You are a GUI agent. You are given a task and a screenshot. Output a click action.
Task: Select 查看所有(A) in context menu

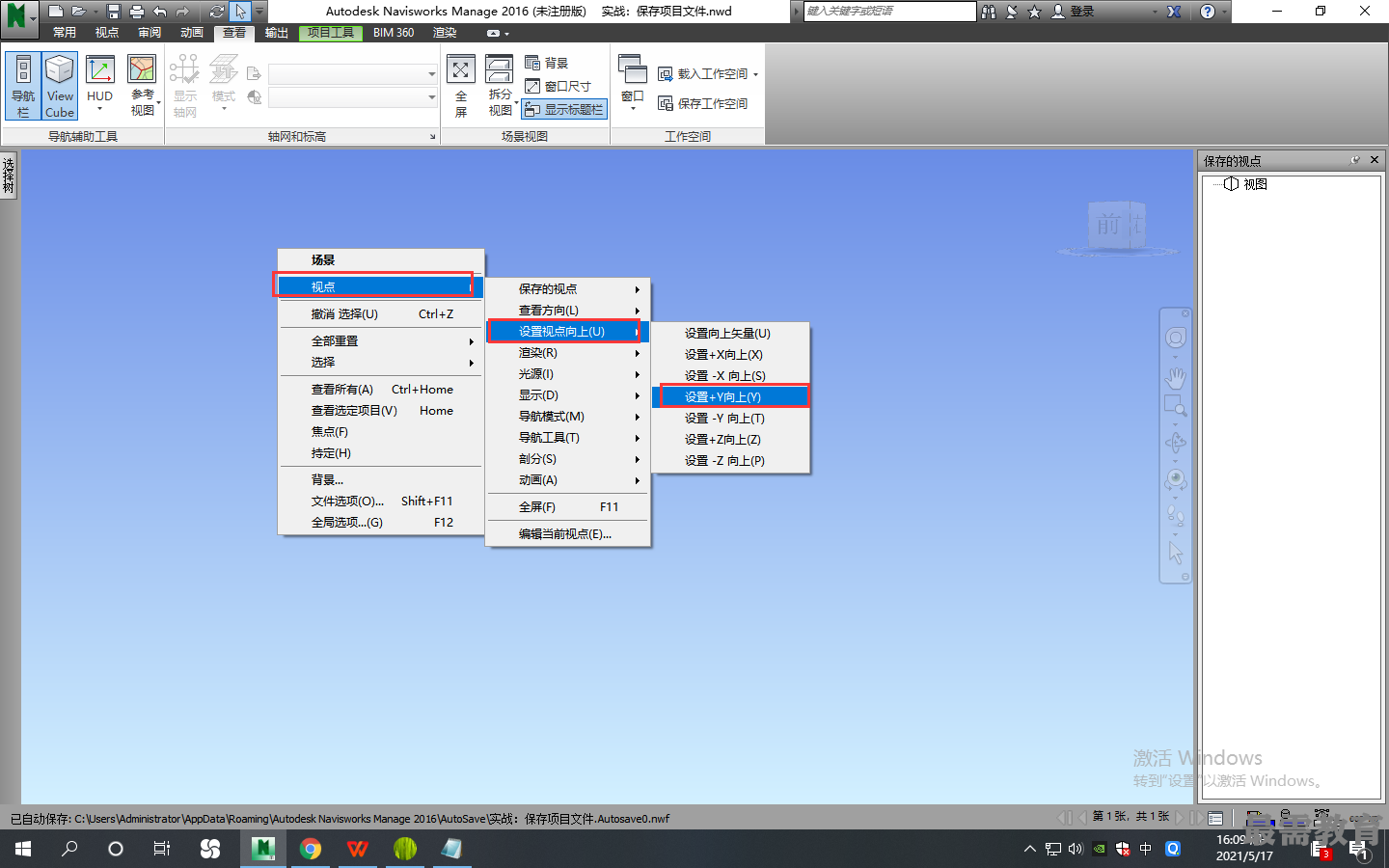click(381, 390)
